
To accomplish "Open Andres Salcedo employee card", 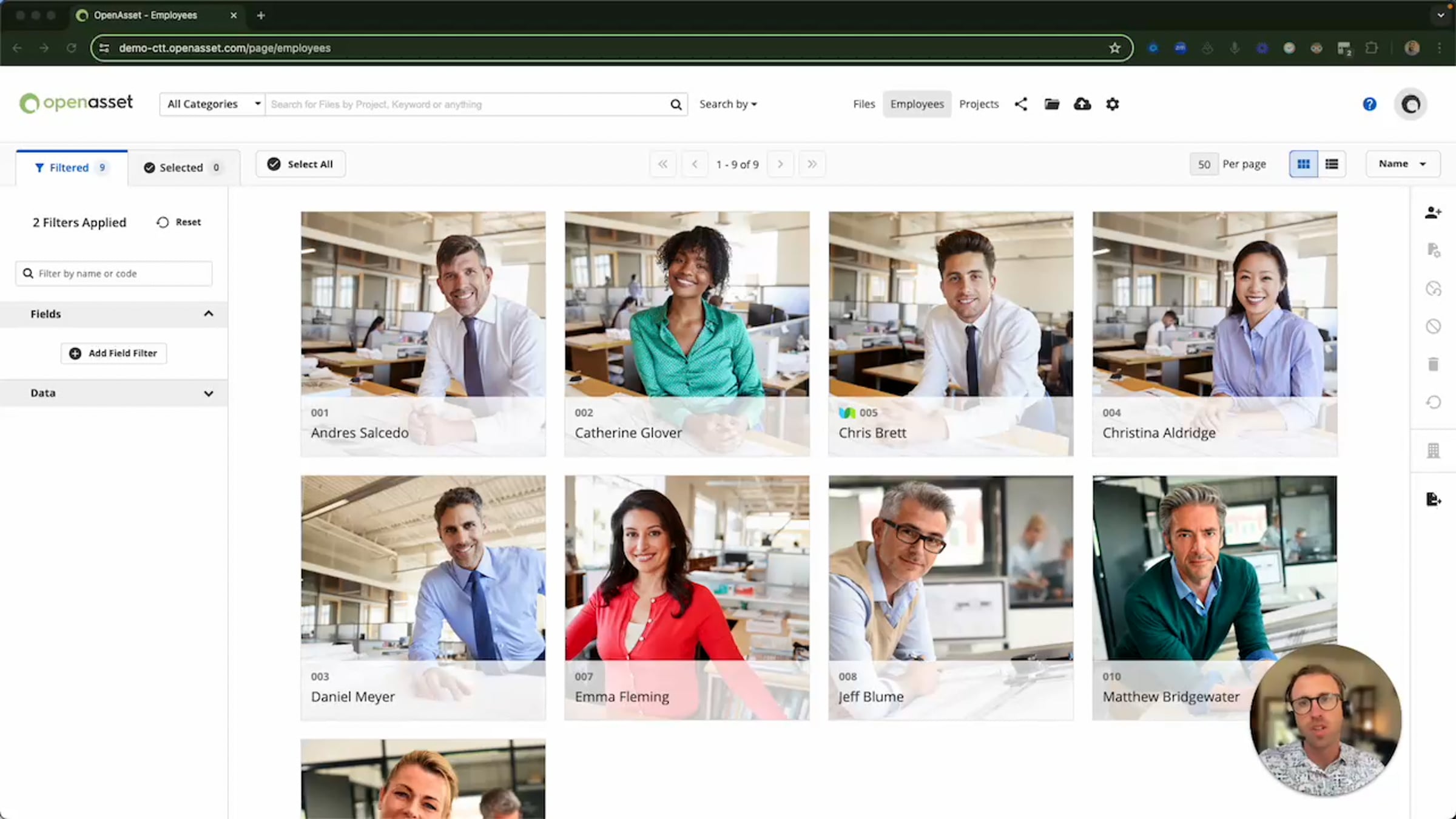I will tap(423, 334).
